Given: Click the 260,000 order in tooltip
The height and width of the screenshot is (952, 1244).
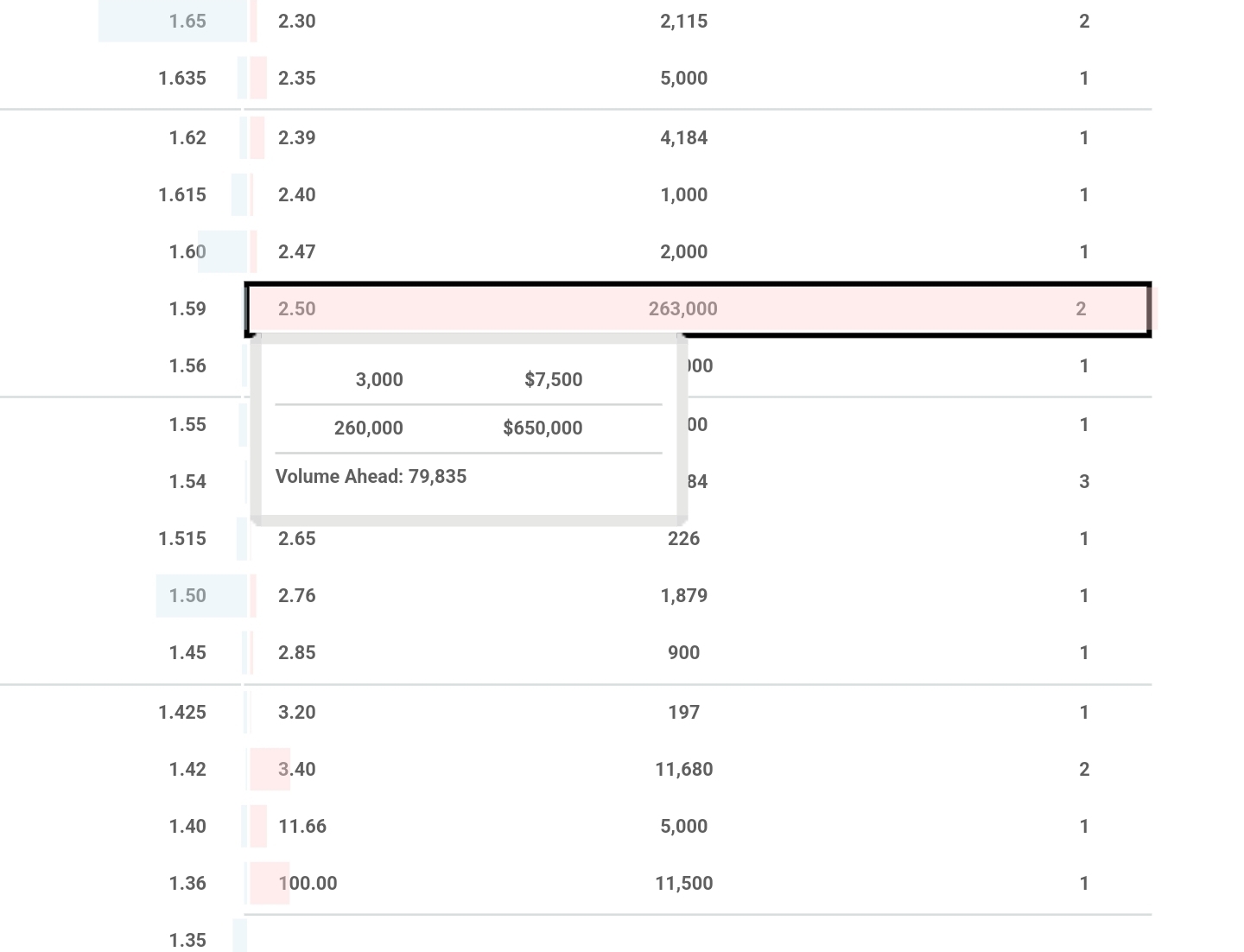Looking at the screenshot, I should [368, 428].
